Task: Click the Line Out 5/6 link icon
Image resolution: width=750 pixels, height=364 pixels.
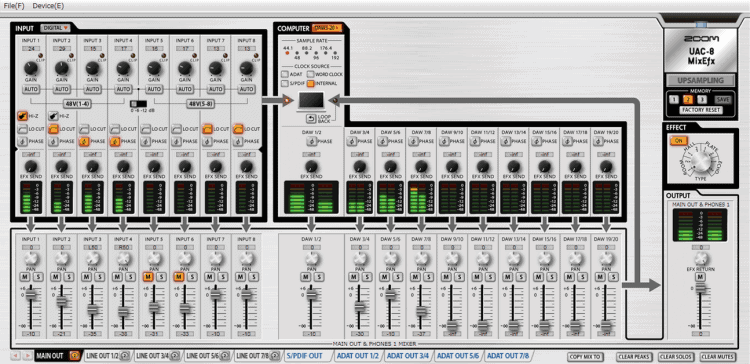Action: (225, 356)
